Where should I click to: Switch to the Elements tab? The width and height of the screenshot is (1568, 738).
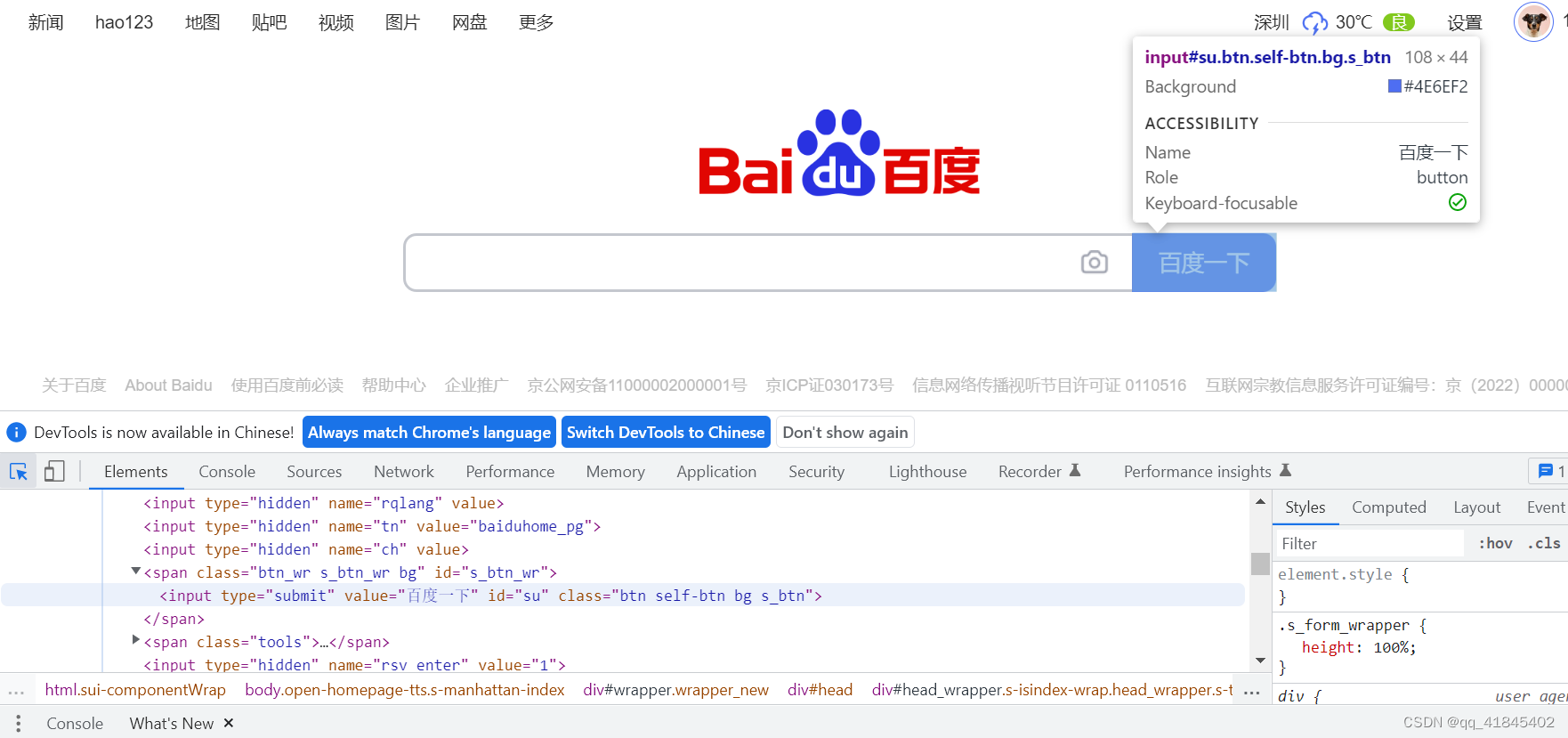pos(136,472)
